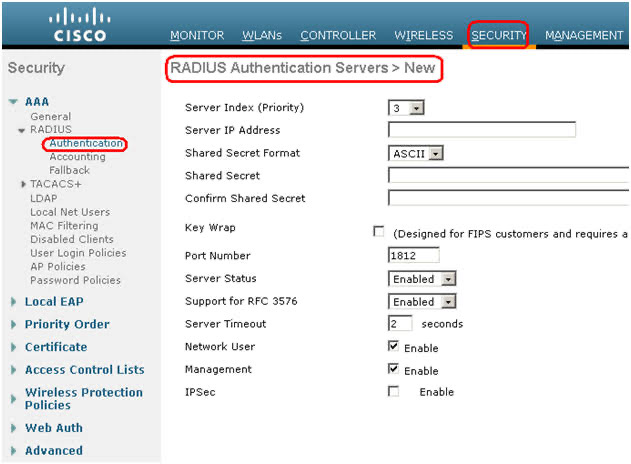
Task: Go to the WIRELESS tab
Action: 423,35
